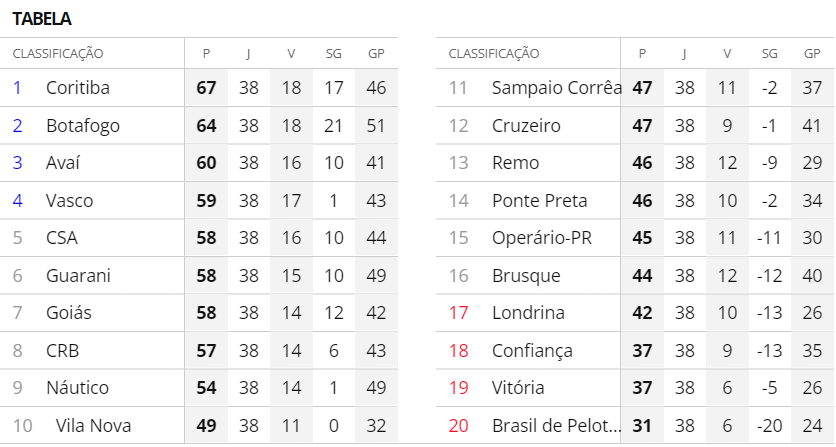Click Londrina in relegation zone
Viewport: 836px width, 447px height.
(528, 313)
